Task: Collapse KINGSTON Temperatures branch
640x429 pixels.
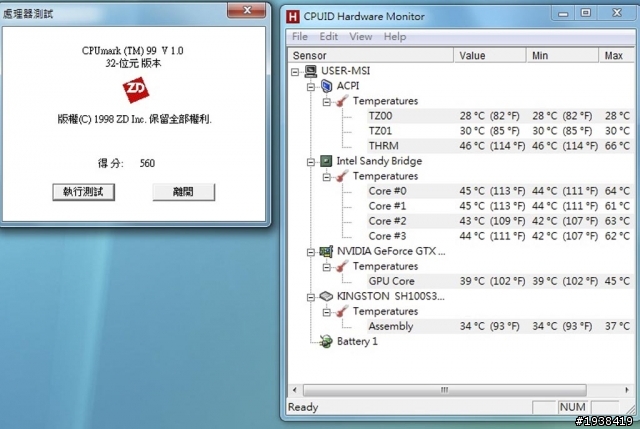Action: coord(327,313)
